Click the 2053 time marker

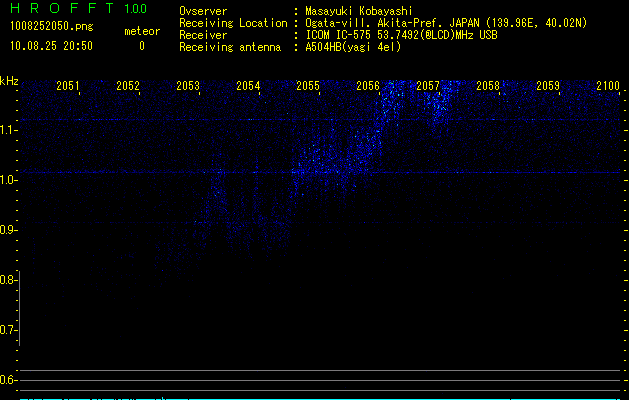188,85
